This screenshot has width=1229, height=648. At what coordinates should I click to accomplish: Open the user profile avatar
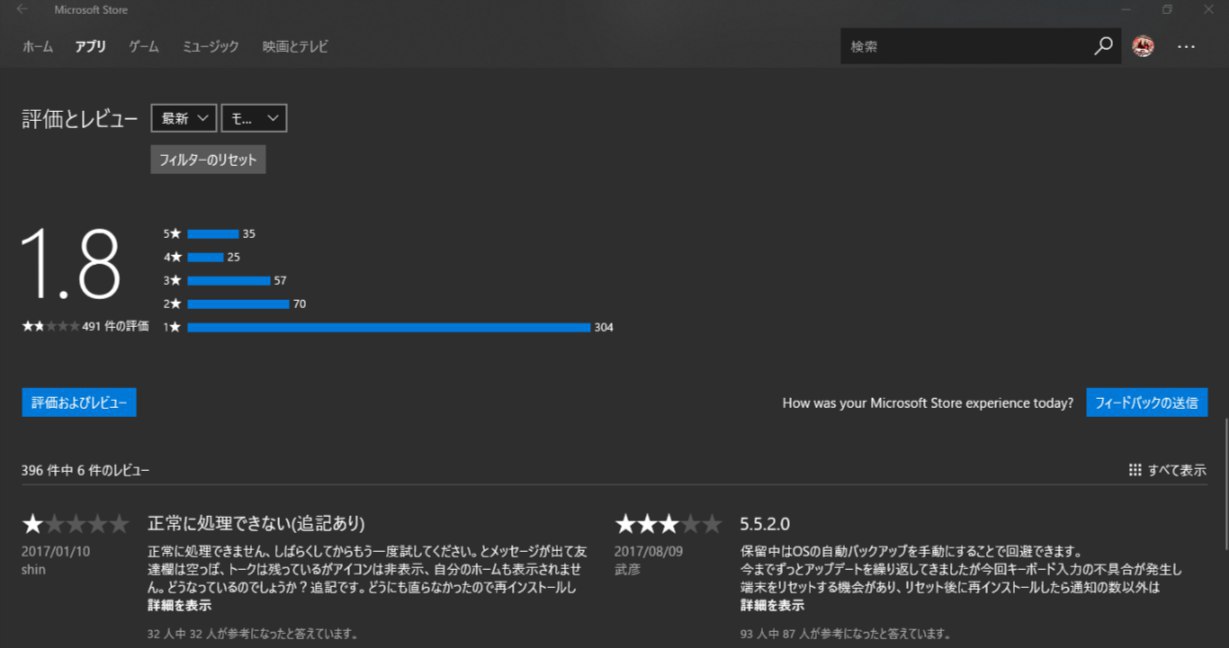pyautogui.click(x=1143, y=46)
